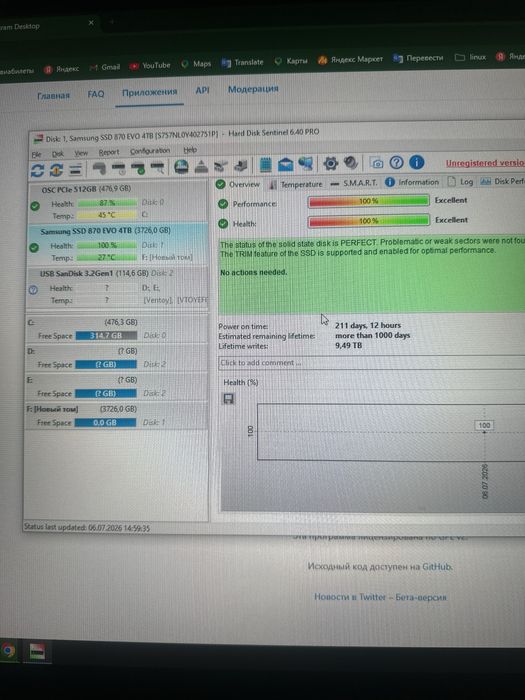Select OSC PCIe 512GB disk entry
Viewport: 525px width, 700px height.
[118, 203]
